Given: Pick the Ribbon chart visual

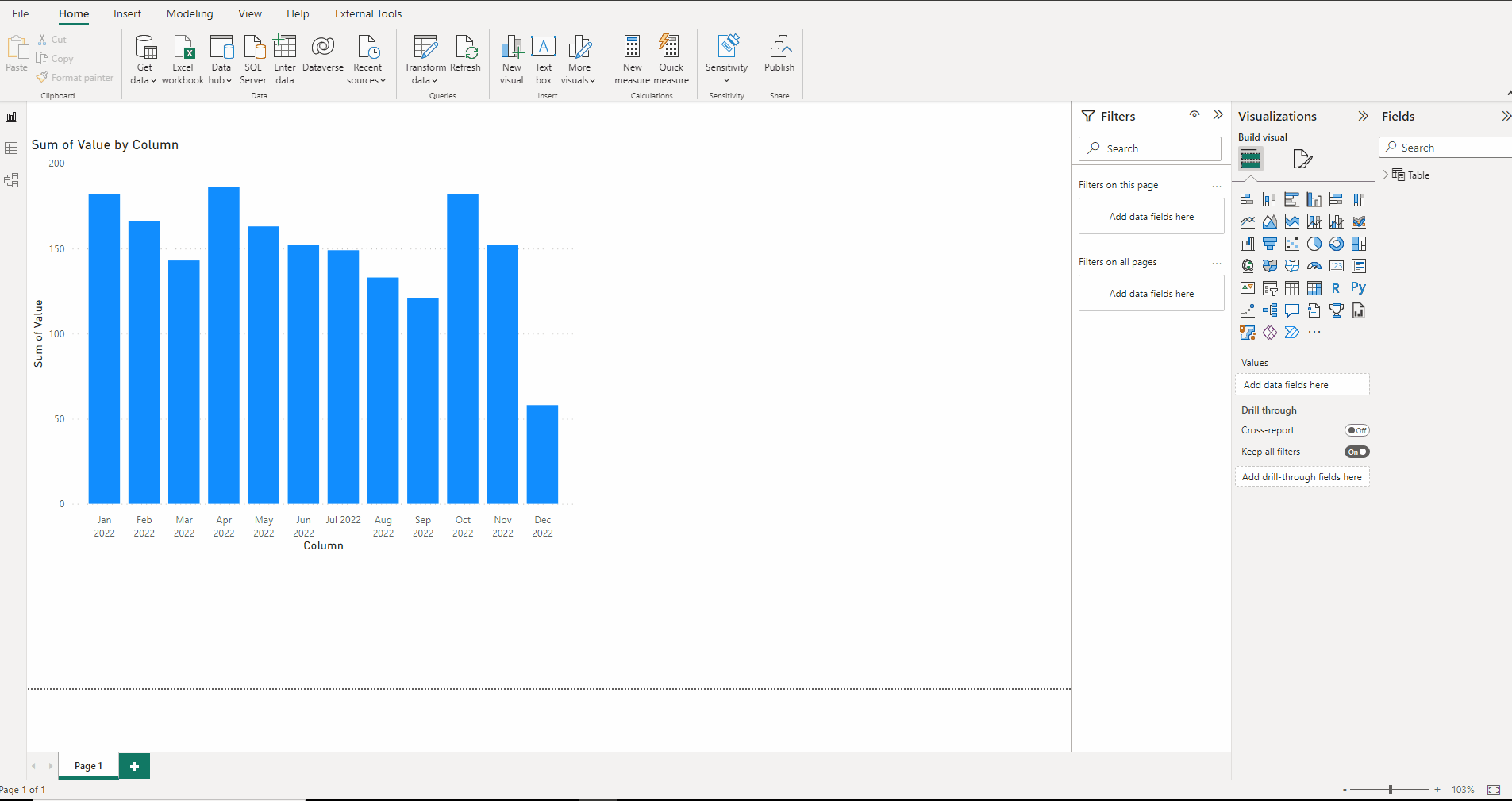Looking at the screenshot, I should 1359,221.
